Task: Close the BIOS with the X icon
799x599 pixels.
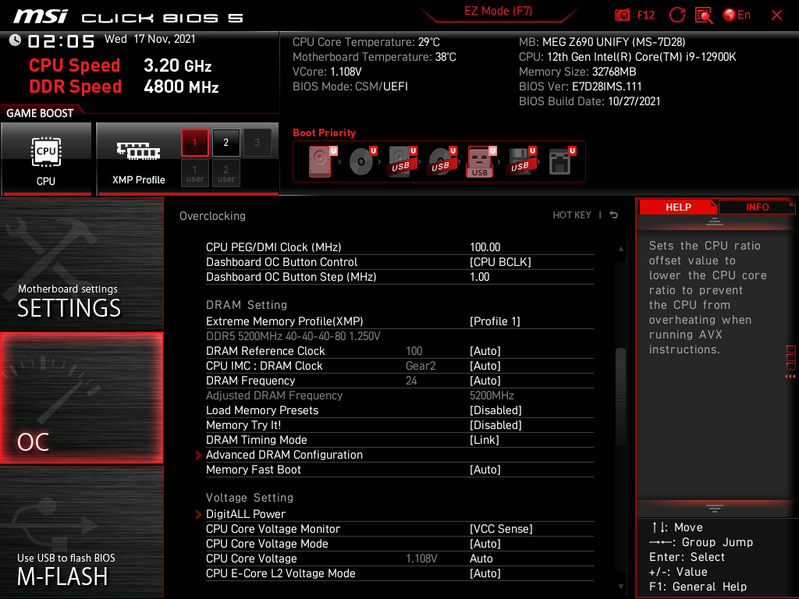Action: tap(777, 15)
